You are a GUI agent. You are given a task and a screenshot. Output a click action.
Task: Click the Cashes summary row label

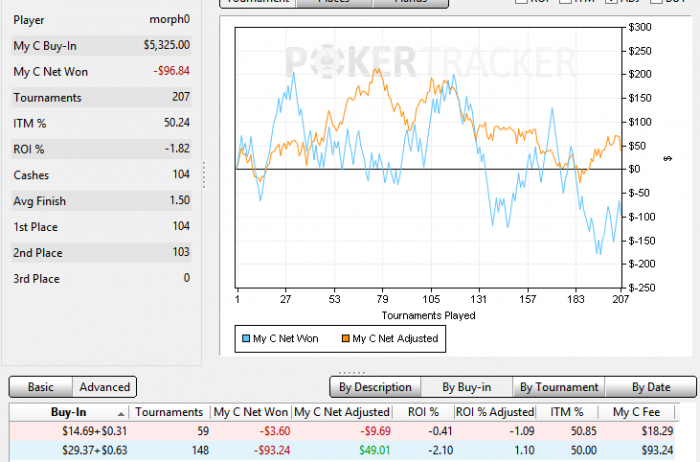[x=31, y=175]
